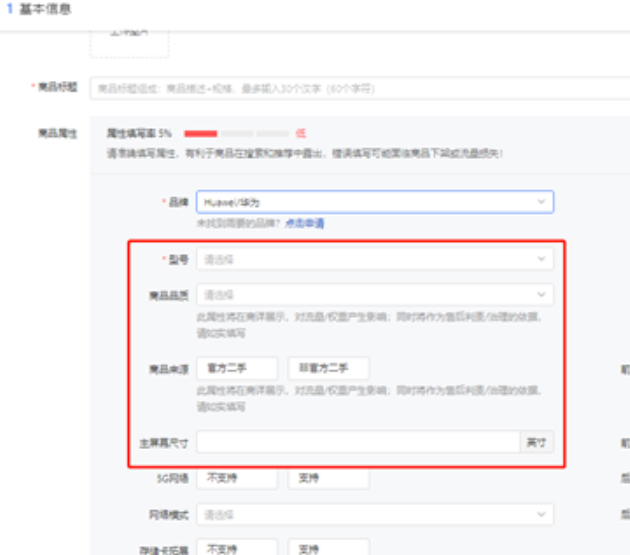Open the 品牌 dropdown showing Huawei/华为
630x555 pixels.
375,202
